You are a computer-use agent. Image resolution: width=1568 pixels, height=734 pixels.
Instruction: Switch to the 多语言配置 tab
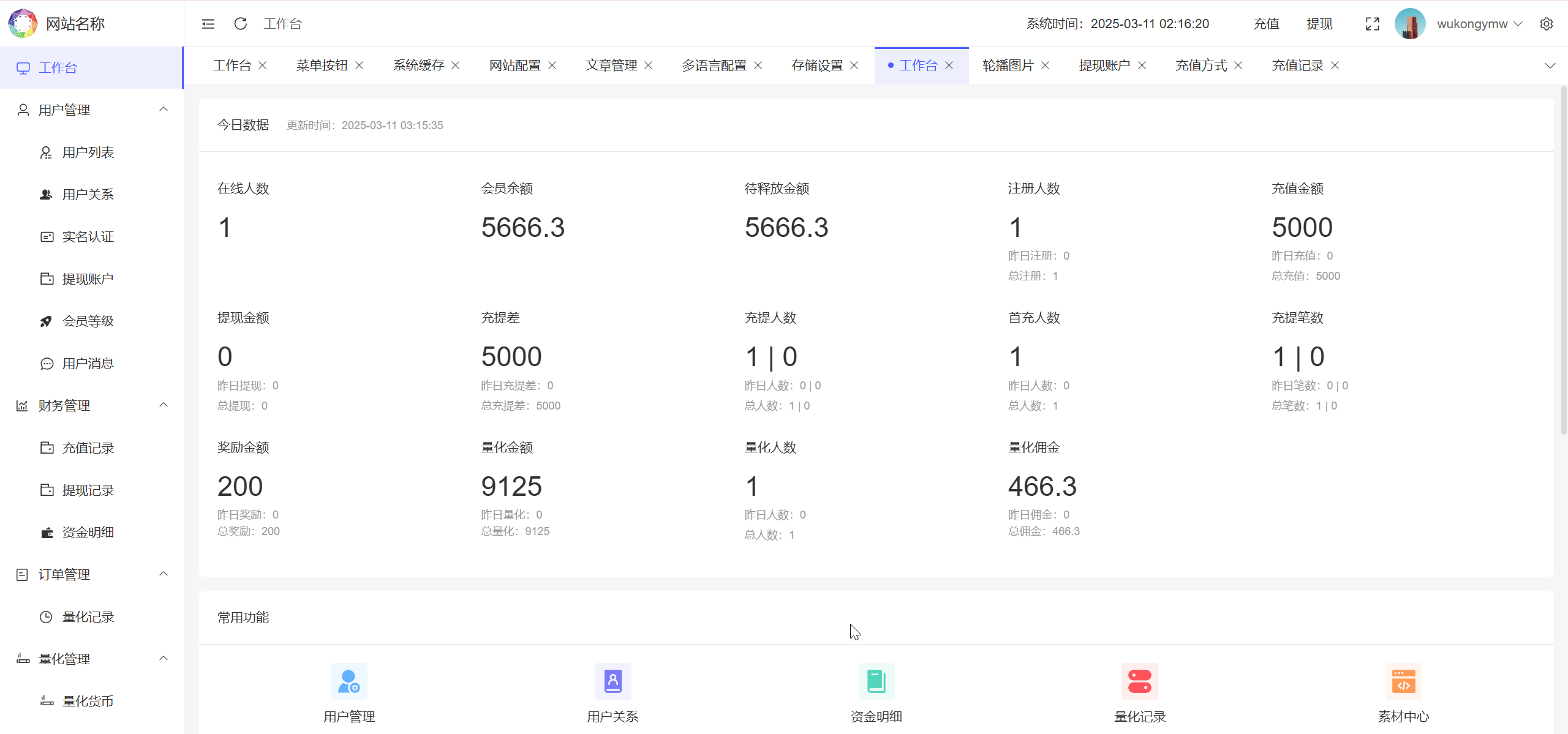point(715,65)
